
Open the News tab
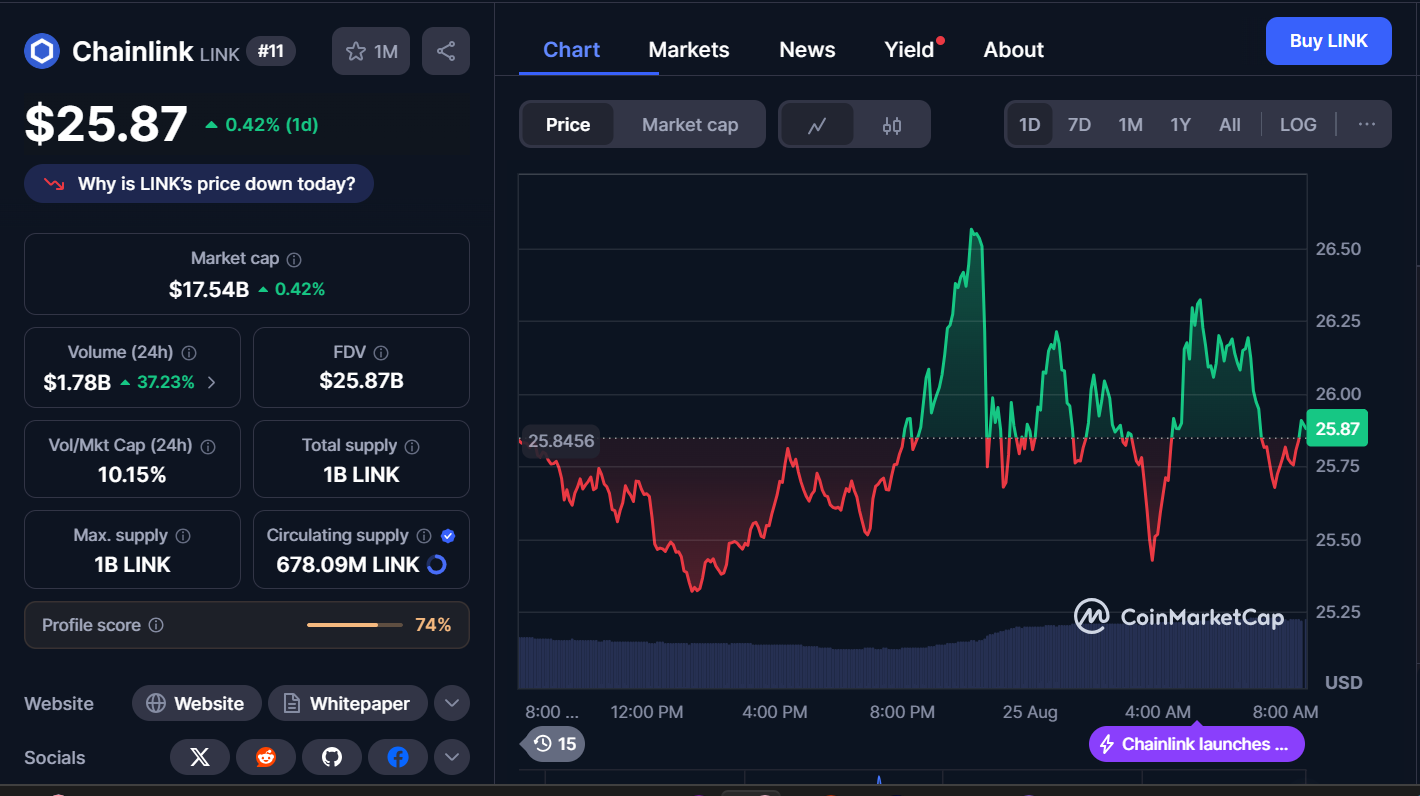807,50
